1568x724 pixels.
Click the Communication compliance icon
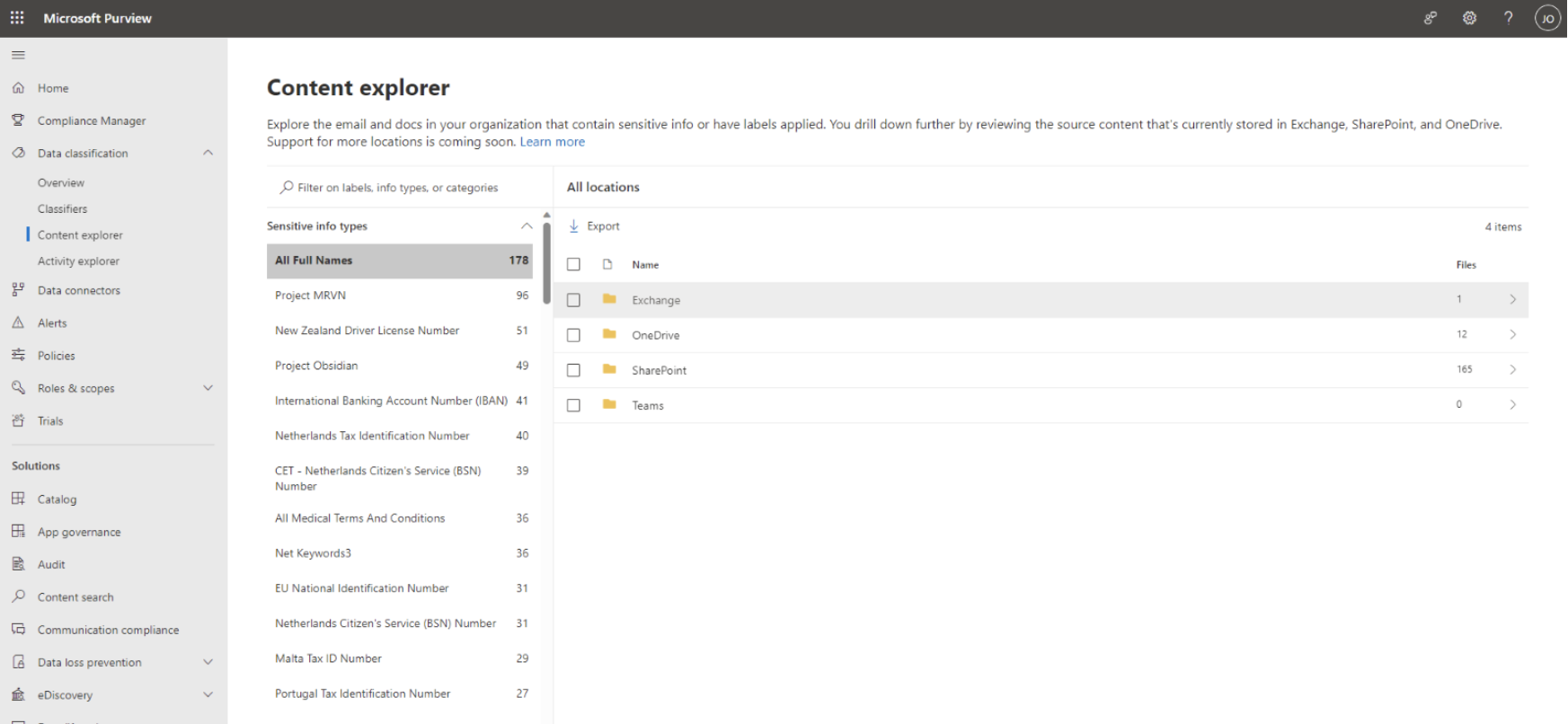[x=18, y=630]
